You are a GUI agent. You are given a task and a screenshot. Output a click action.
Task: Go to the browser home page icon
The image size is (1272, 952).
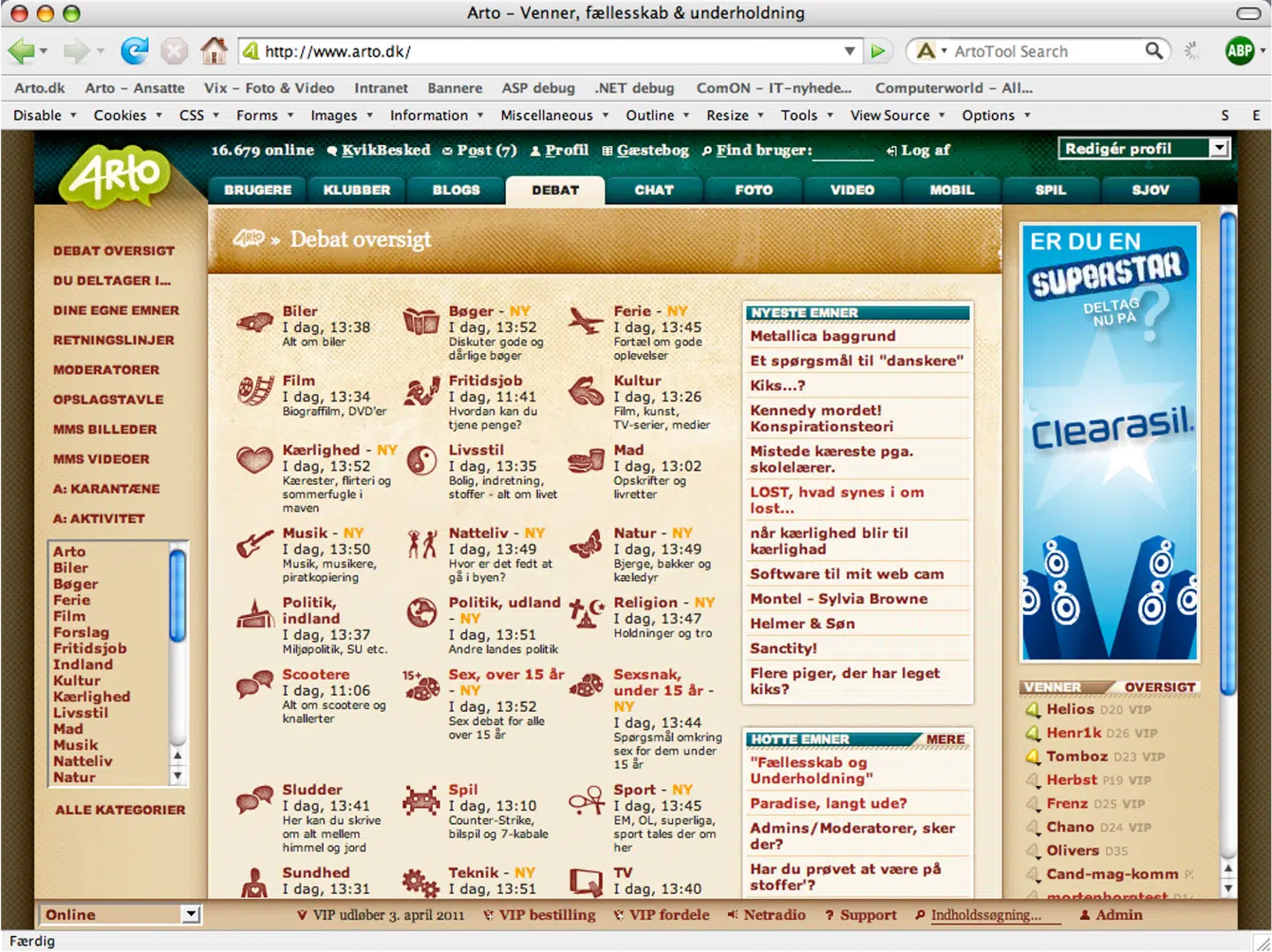click(x=213, y=51)
